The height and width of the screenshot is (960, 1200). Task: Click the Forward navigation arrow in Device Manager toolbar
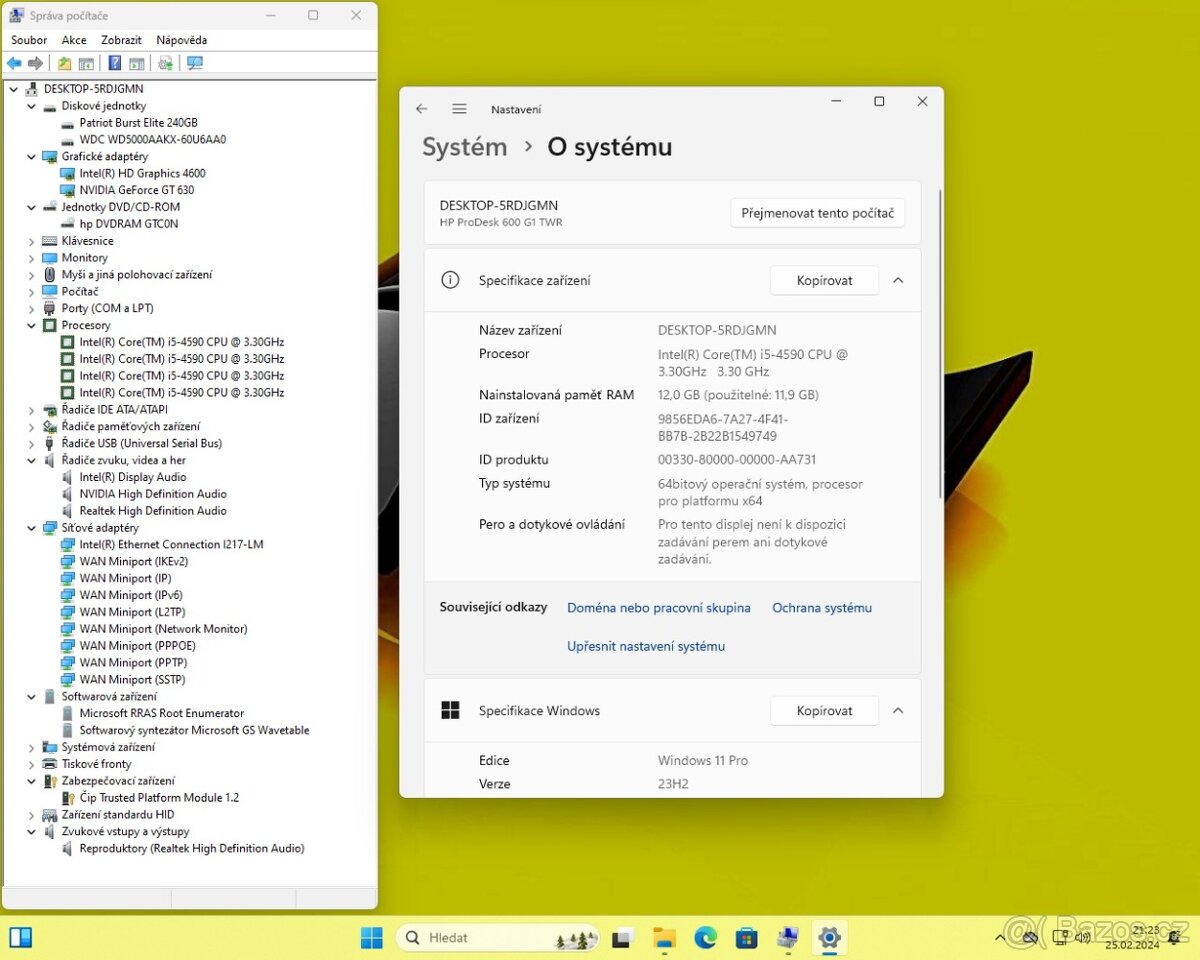(x=35, y=62)
